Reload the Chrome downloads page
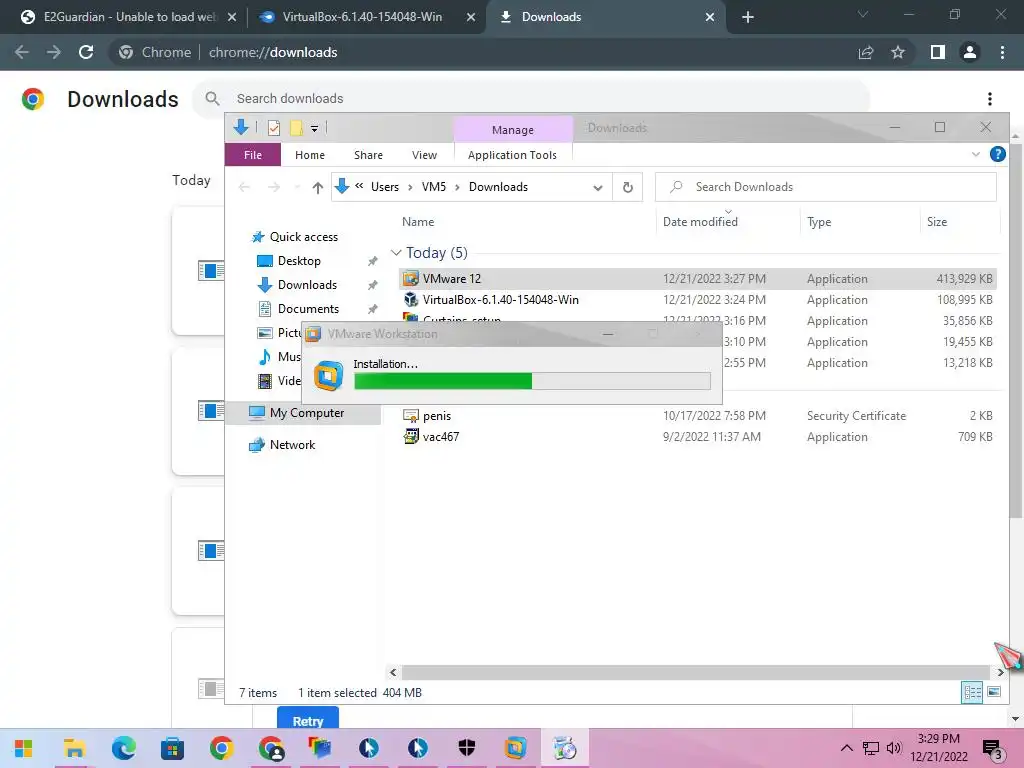 (x=86, y=52)
